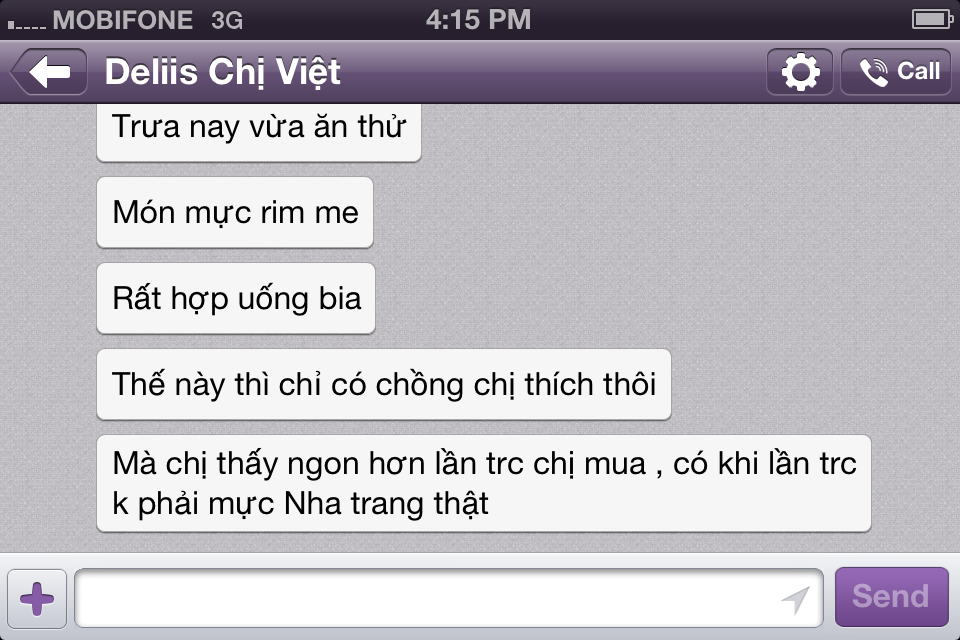Tap the phone handset icon
This screenshot has width=960, height=640.
[x=874, y=72]
